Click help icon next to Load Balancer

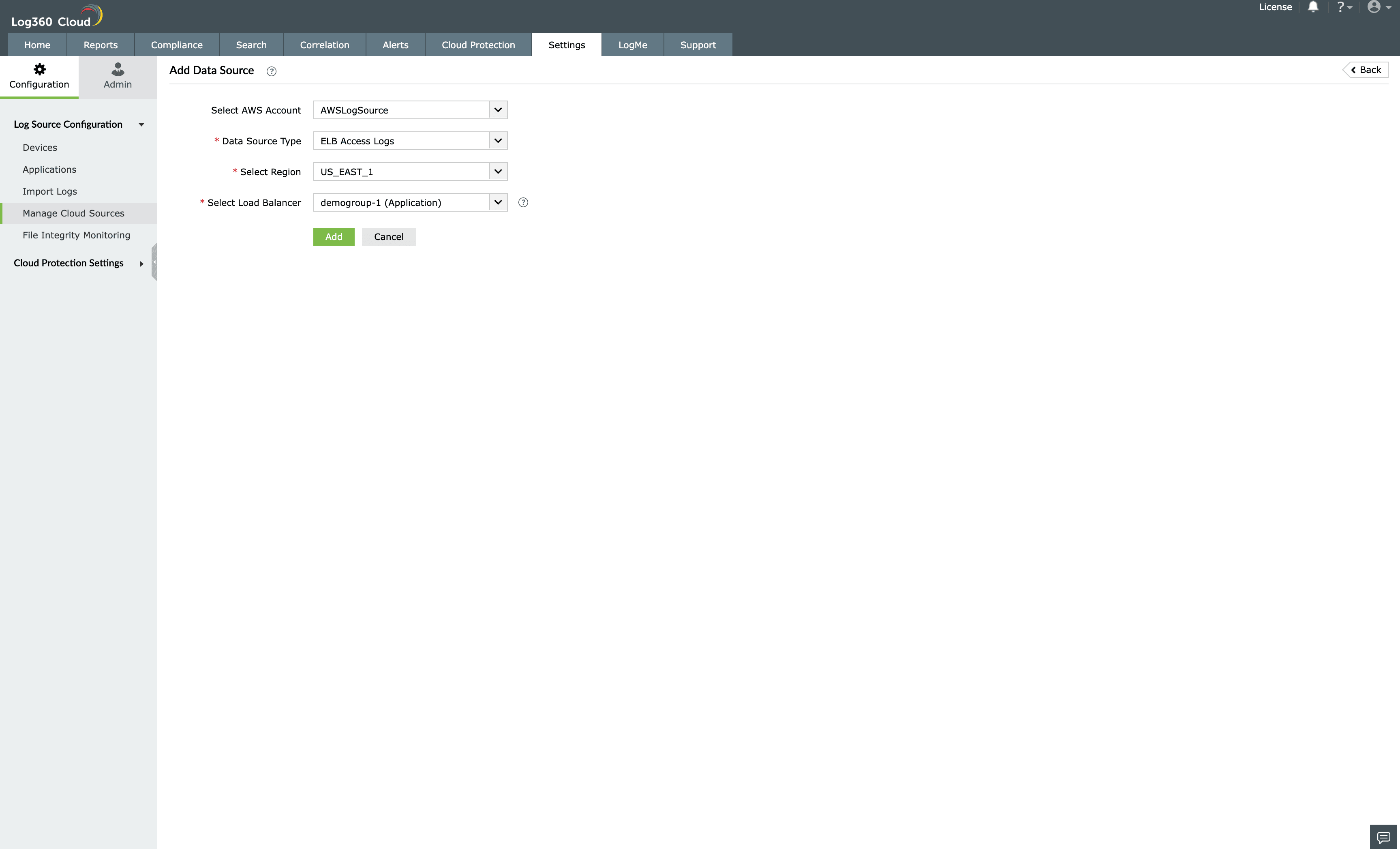523,202
